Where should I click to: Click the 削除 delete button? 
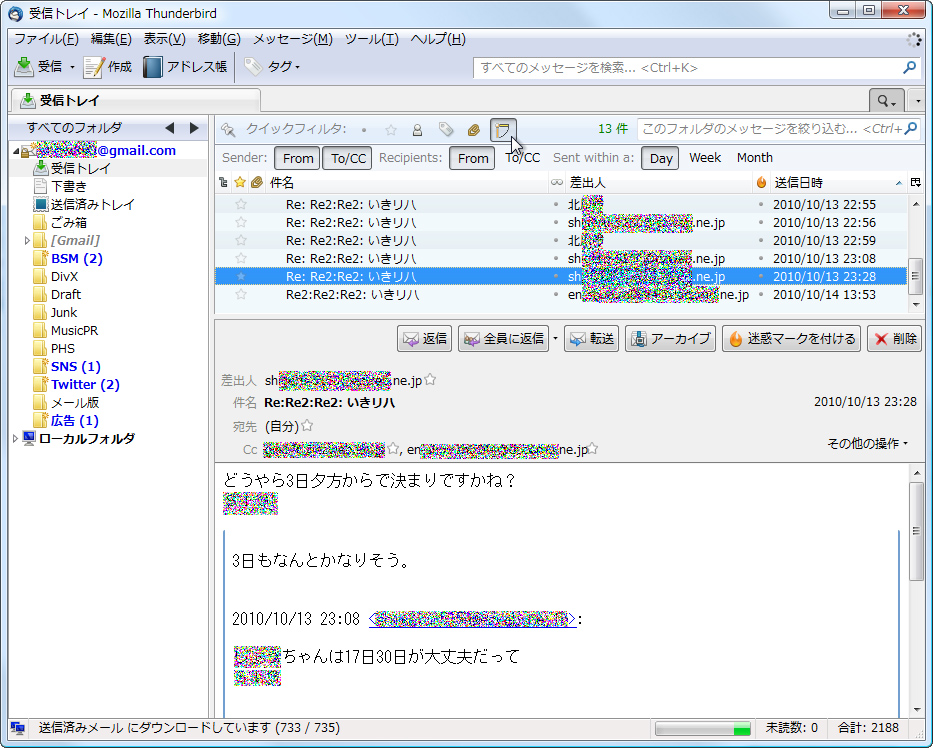(893, 338)
